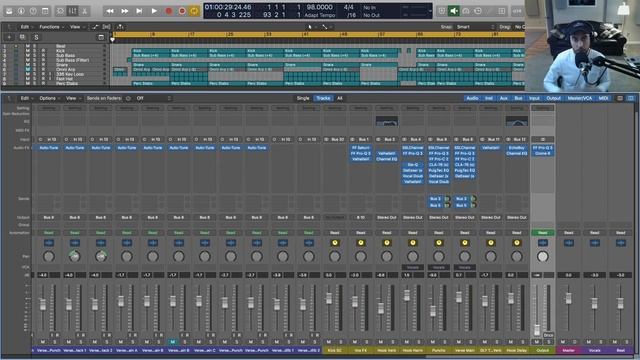The height and width of the screenshot is (360, 640).
Task: Toggle the MIDI channel strip filter
Action: point(603,98)
